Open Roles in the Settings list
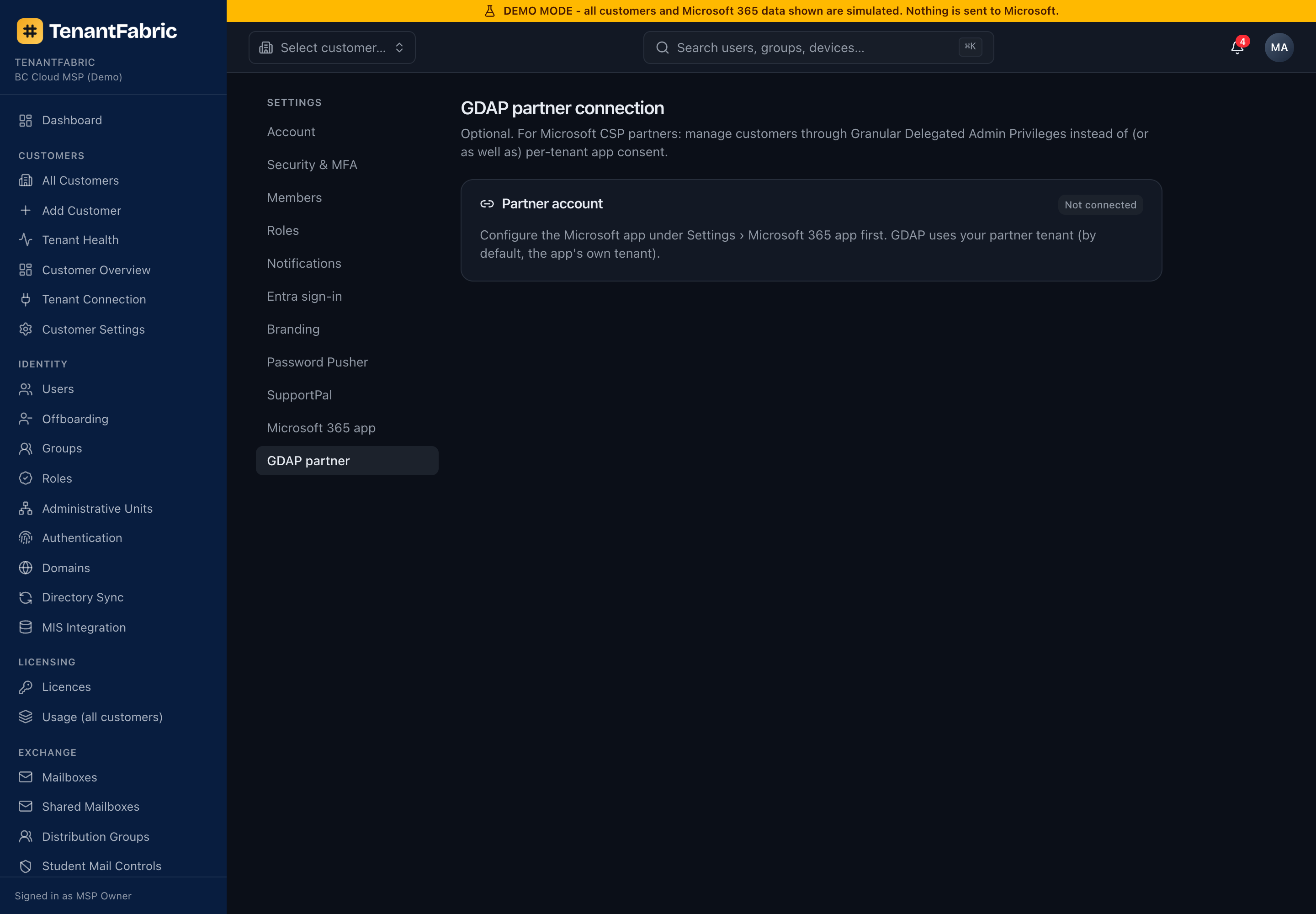Screen dimensions: 1316x914 pyautogui.click(x=347, y=230)
